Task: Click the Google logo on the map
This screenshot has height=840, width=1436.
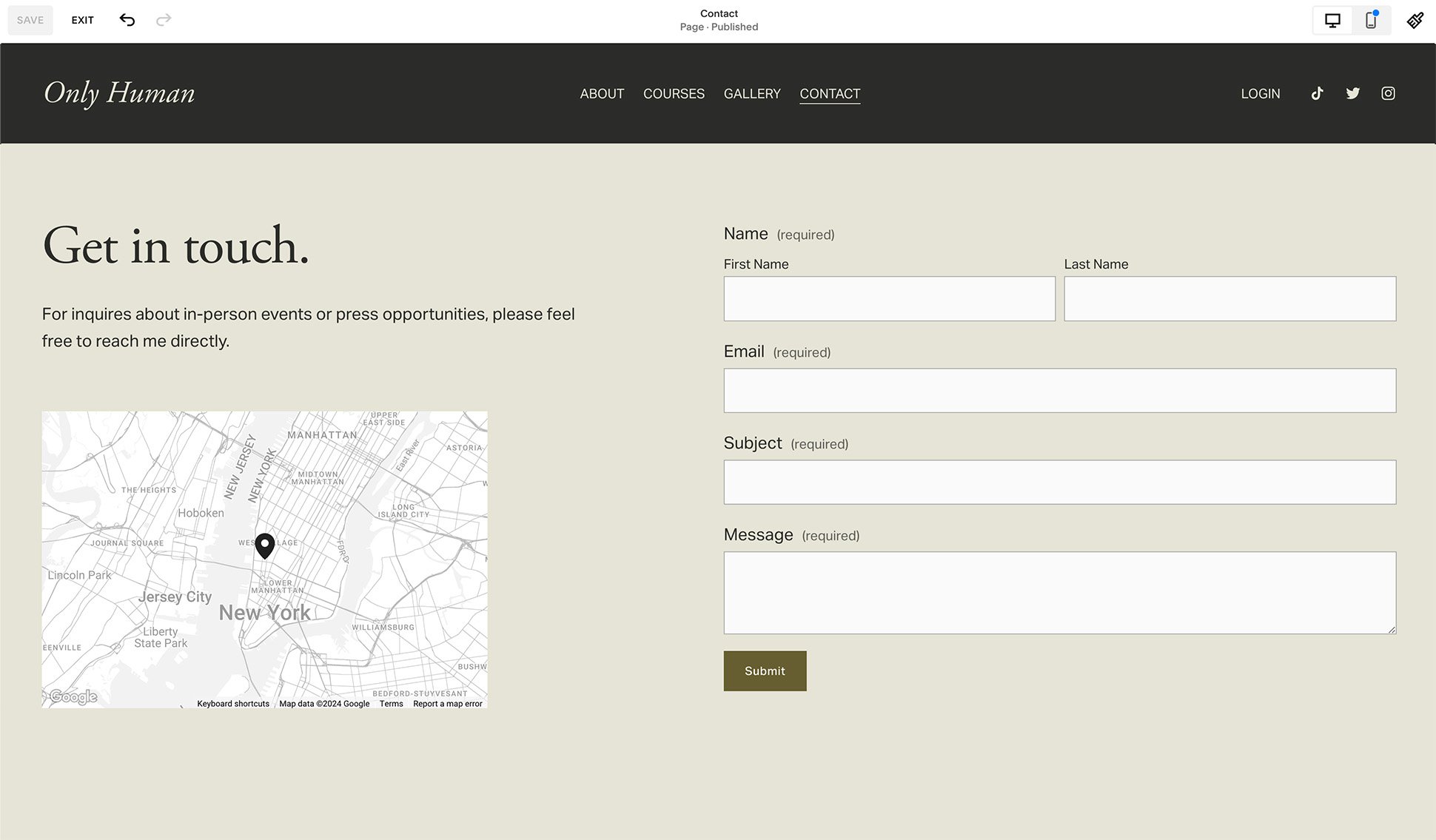Action: 72,696
